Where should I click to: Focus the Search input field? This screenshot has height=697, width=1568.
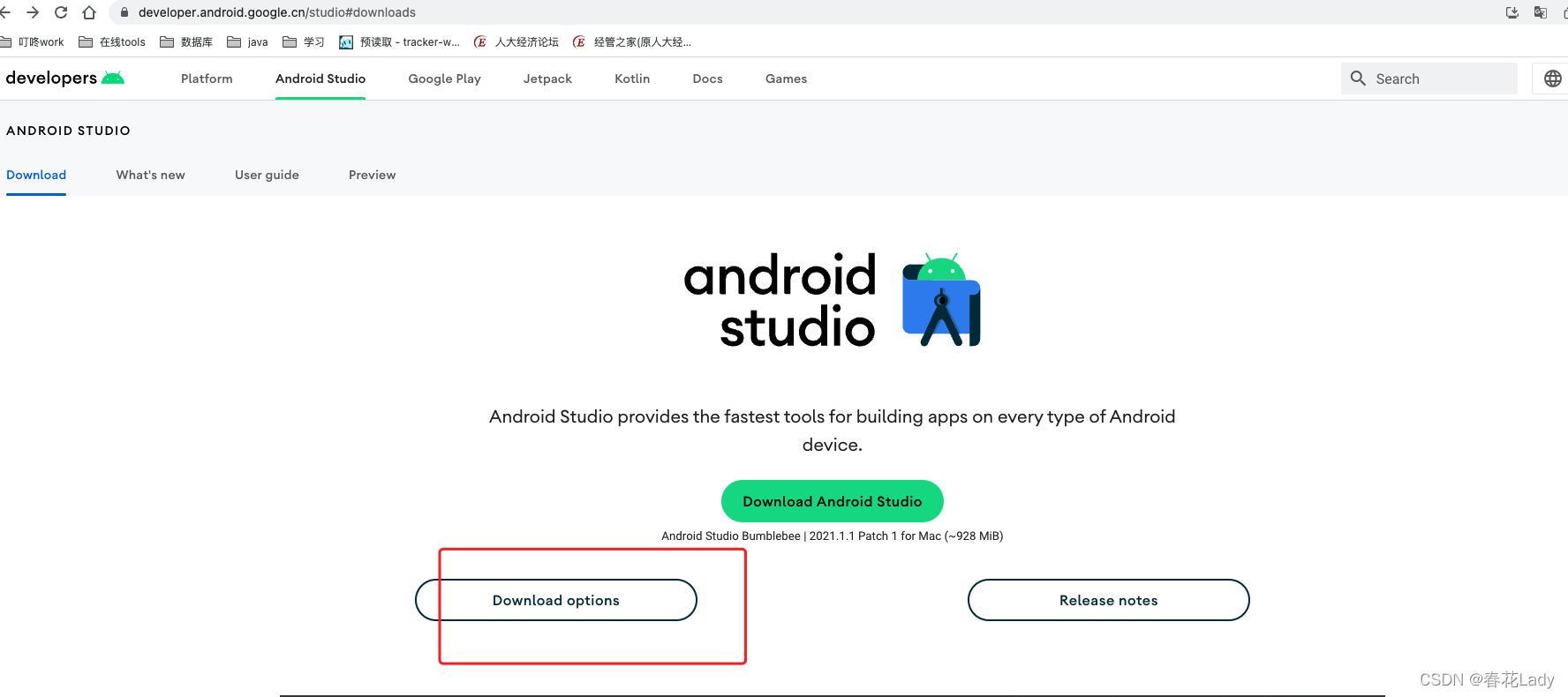pos(1429,79)
